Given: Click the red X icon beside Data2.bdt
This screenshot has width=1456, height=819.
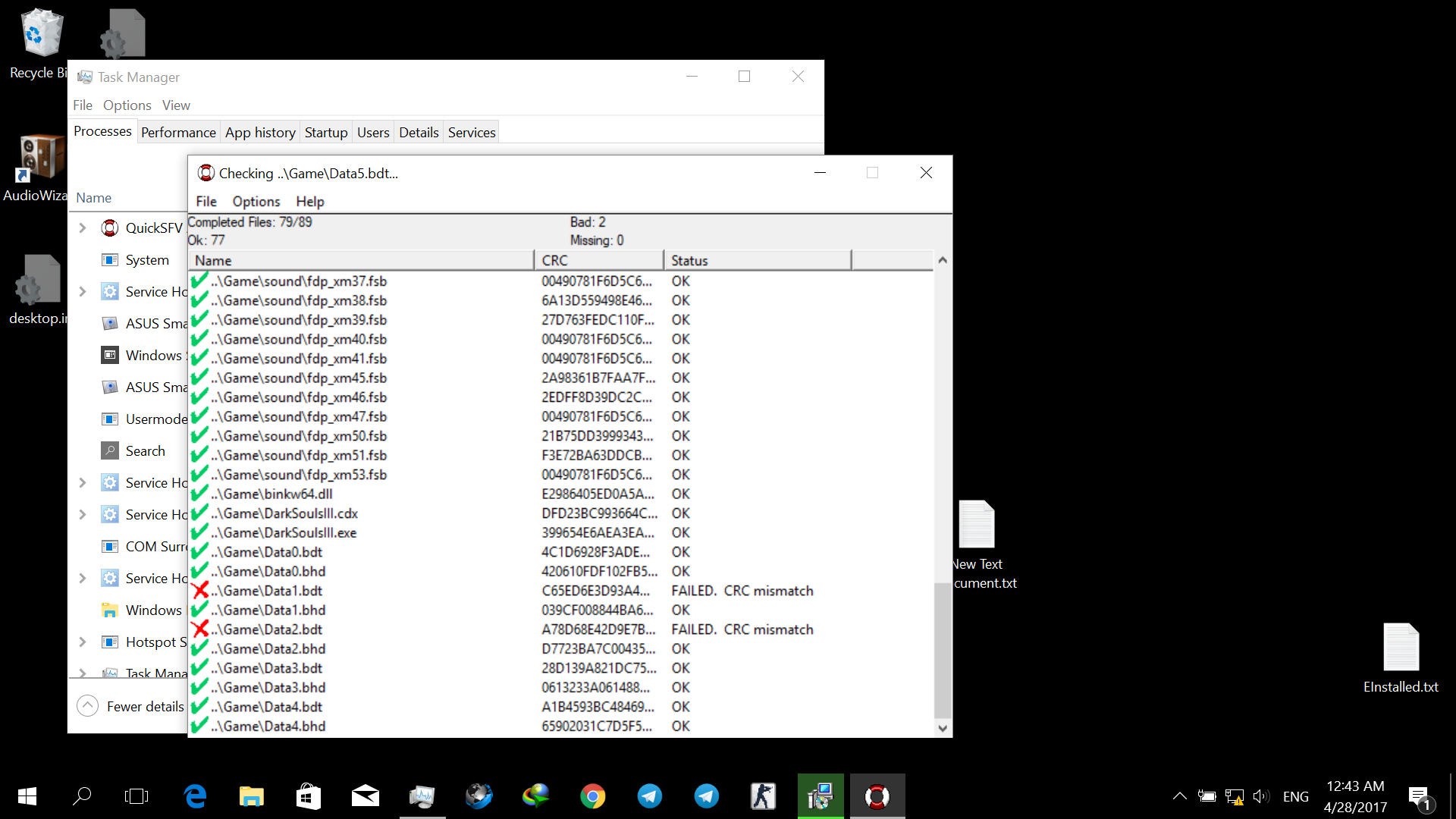Looking at the screenshot, I should 200,629.
